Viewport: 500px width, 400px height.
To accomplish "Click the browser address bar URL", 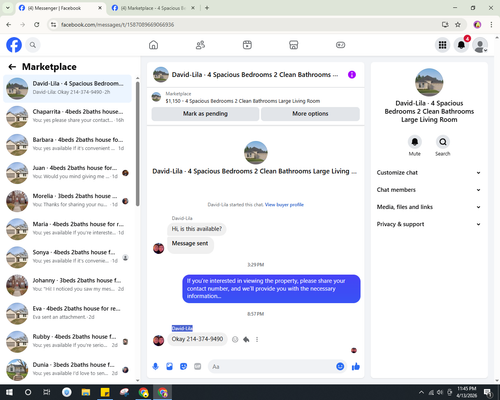I will (117, 25).
